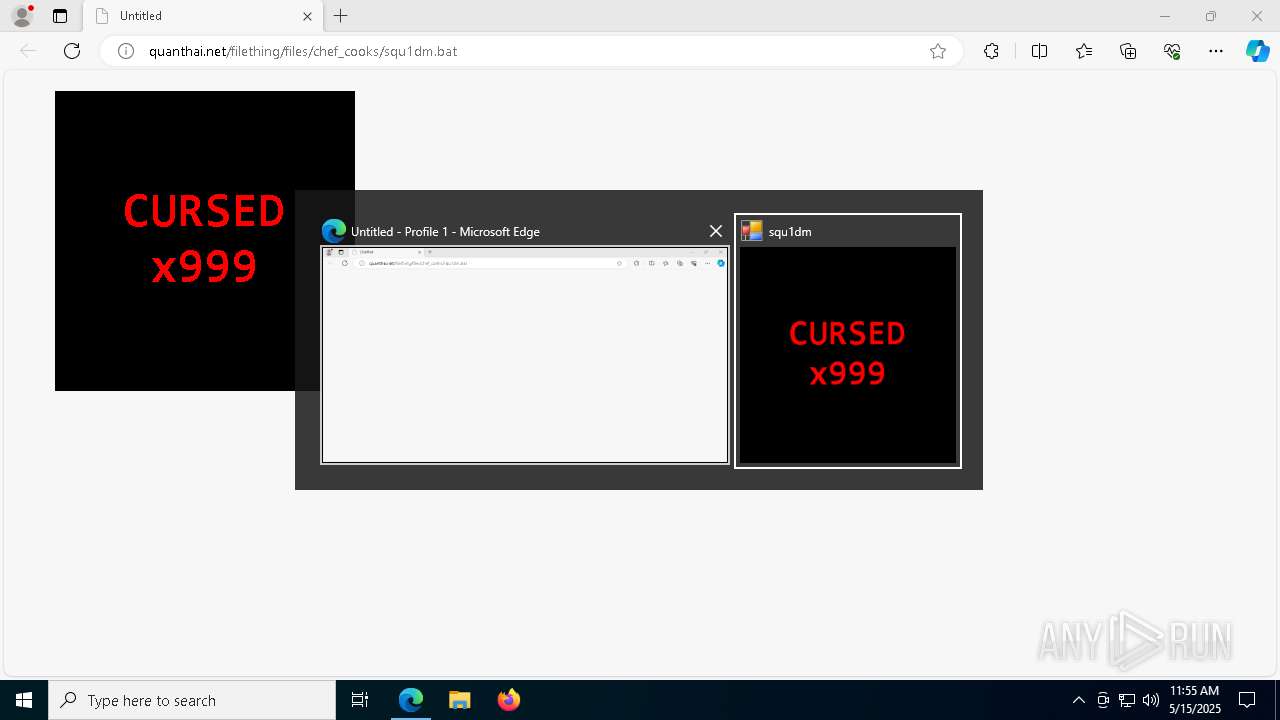Open File Explorer from taskbar
Screen dimensions: 1280x720
459,700
